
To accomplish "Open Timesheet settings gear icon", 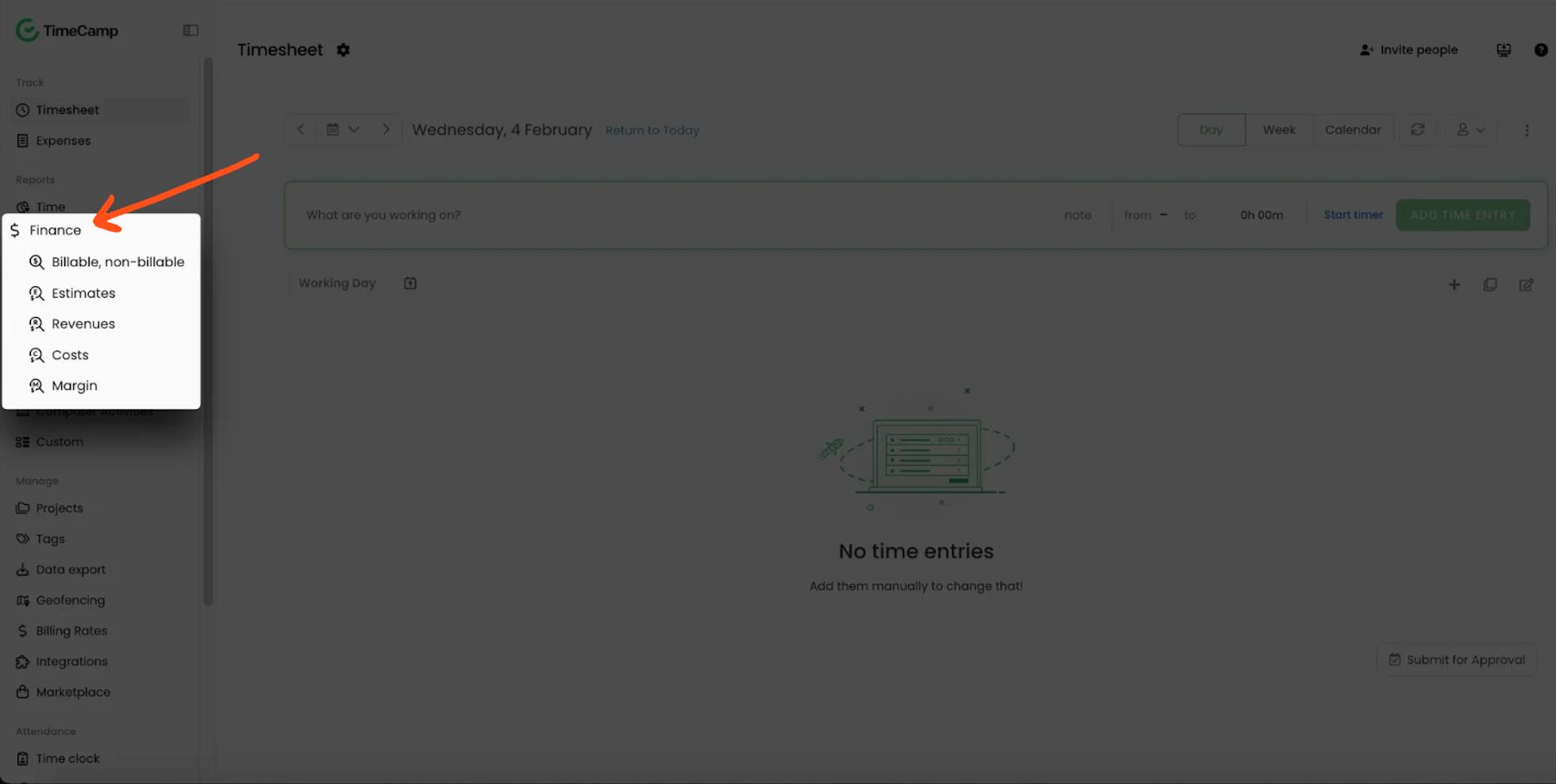I will click(343, 50).
